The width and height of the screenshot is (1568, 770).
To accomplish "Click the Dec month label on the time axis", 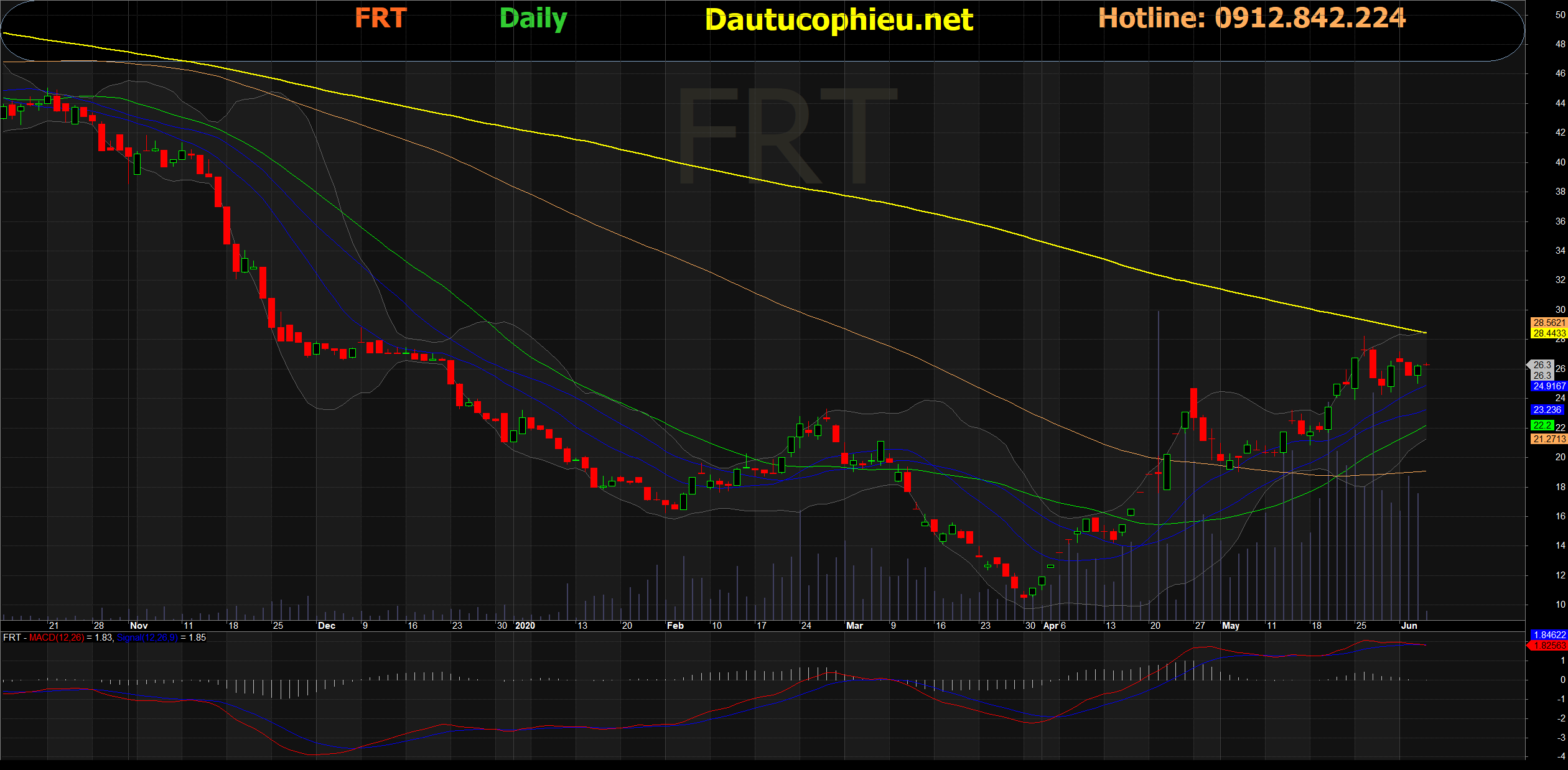I will [x=326, y=626].
